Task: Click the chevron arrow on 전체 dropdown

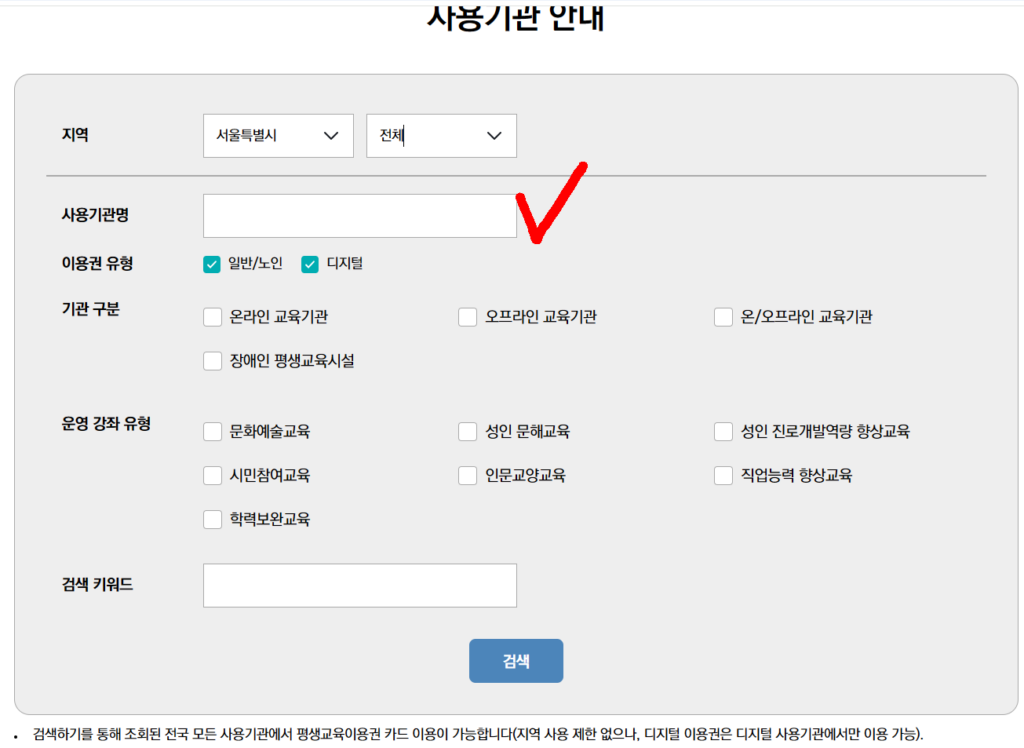Action: 494,137
